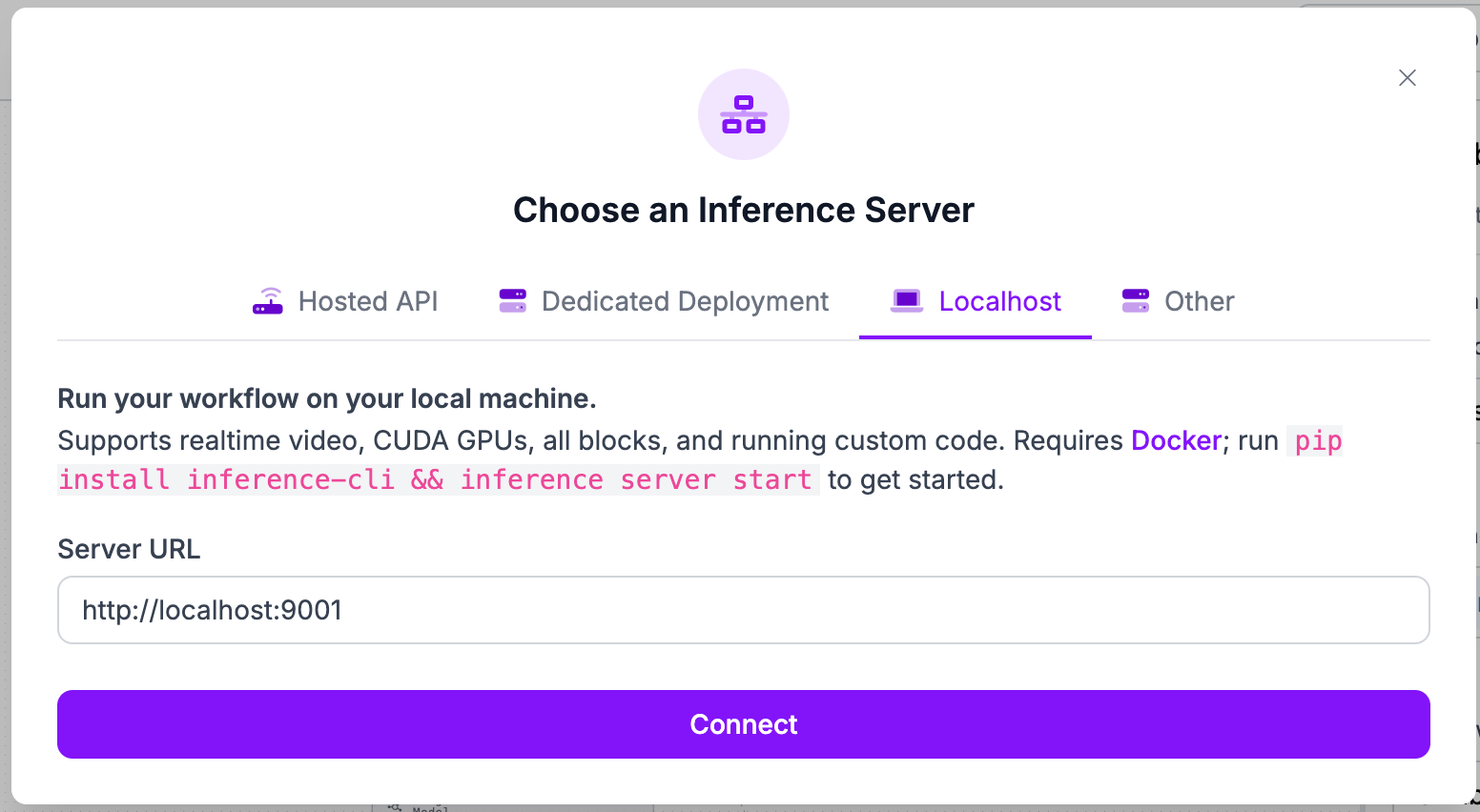Screen dimensions: 1480x812
Task: Click the 'Choose an Inference Server' heading
Action: tap(743, 210)
